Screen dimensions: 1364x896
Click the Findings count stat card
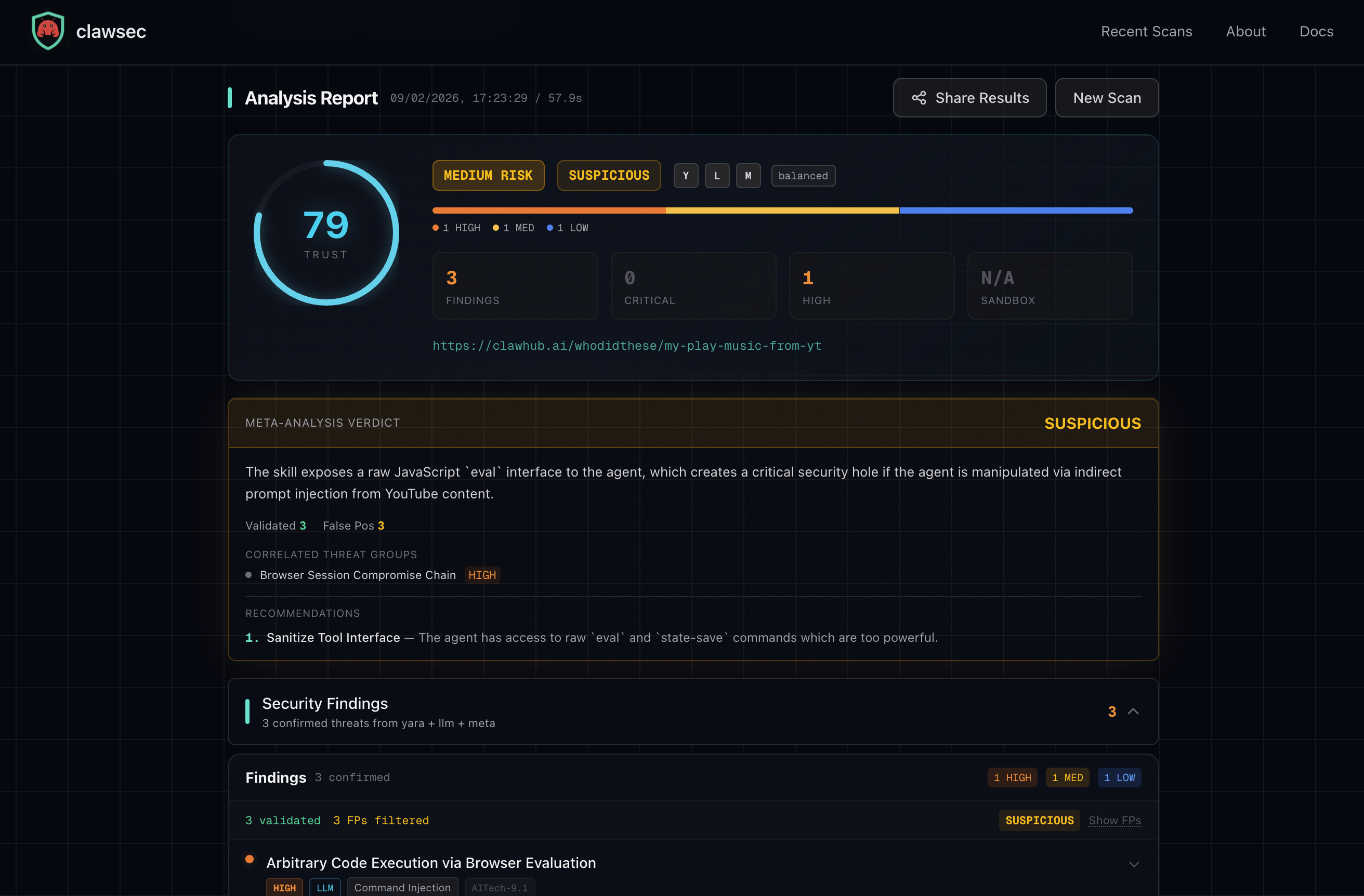[x=515, y=286]
